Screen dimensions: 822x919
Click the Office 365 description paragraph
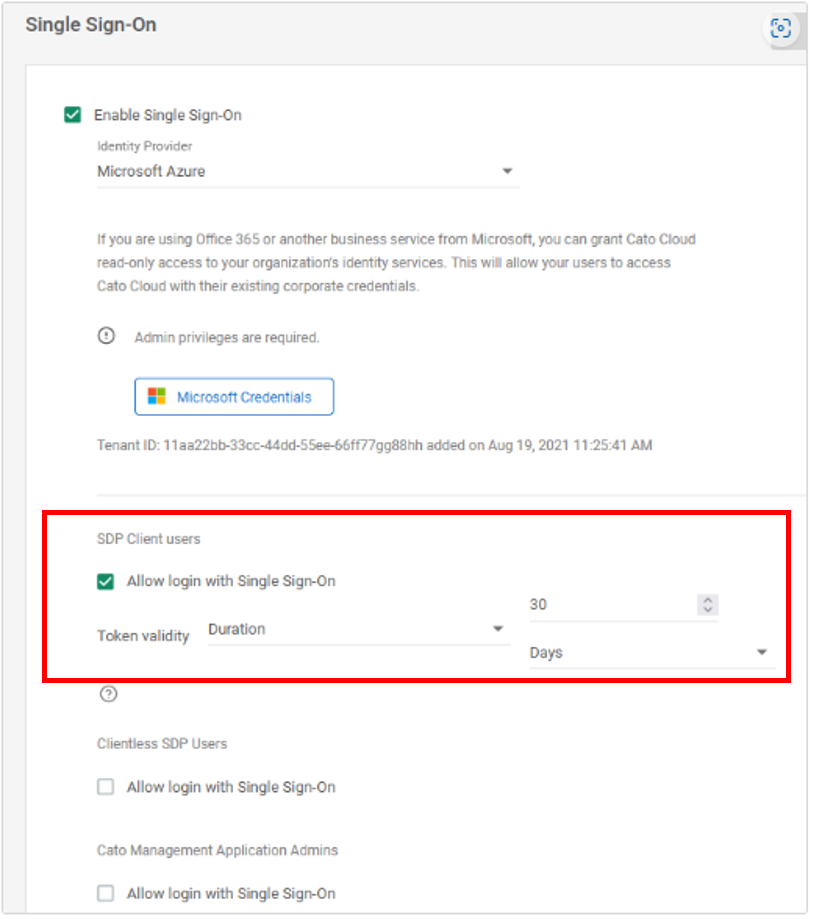pyautogui.click(x=396, y=263)
